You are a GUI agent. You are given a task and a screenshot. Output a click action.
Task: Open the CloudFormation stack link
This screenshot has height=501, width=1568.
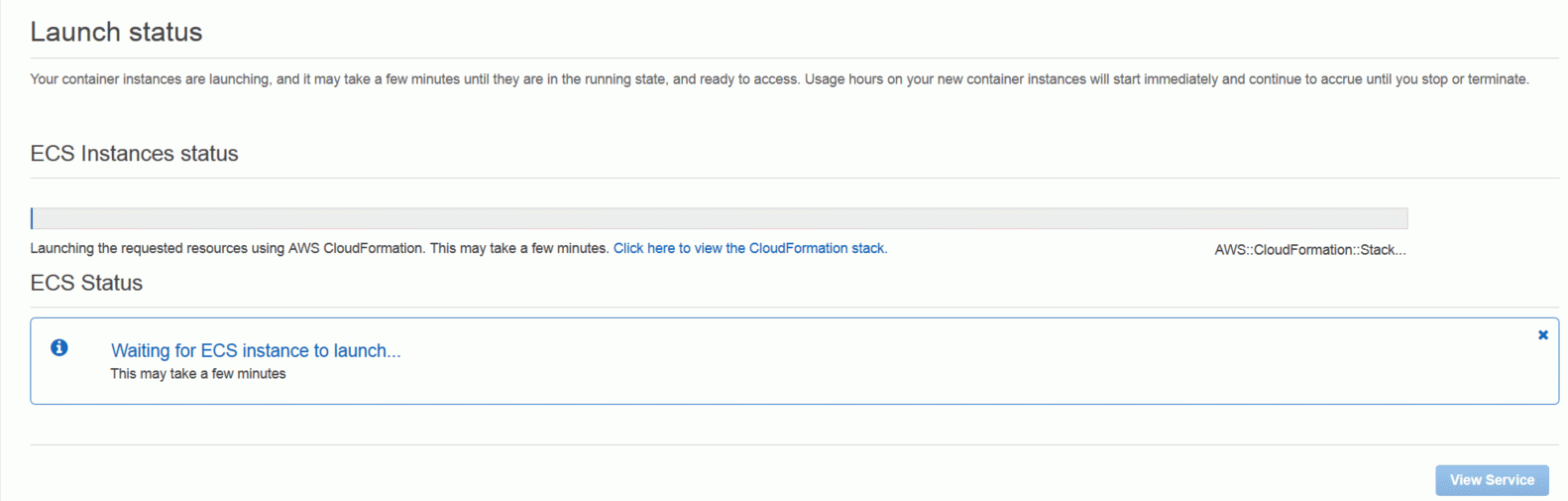tap(750, 248)
